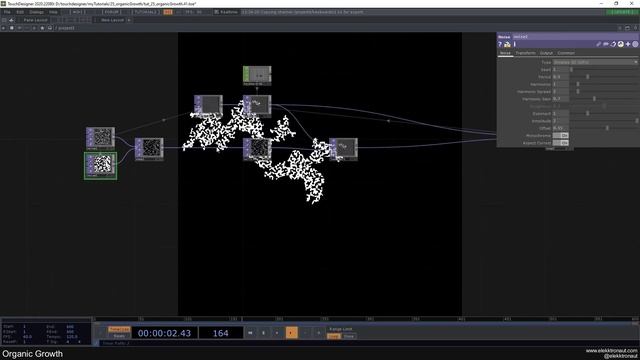Click the language globe icon in parameter header
The image size is (640, 360).
(620, 44)
